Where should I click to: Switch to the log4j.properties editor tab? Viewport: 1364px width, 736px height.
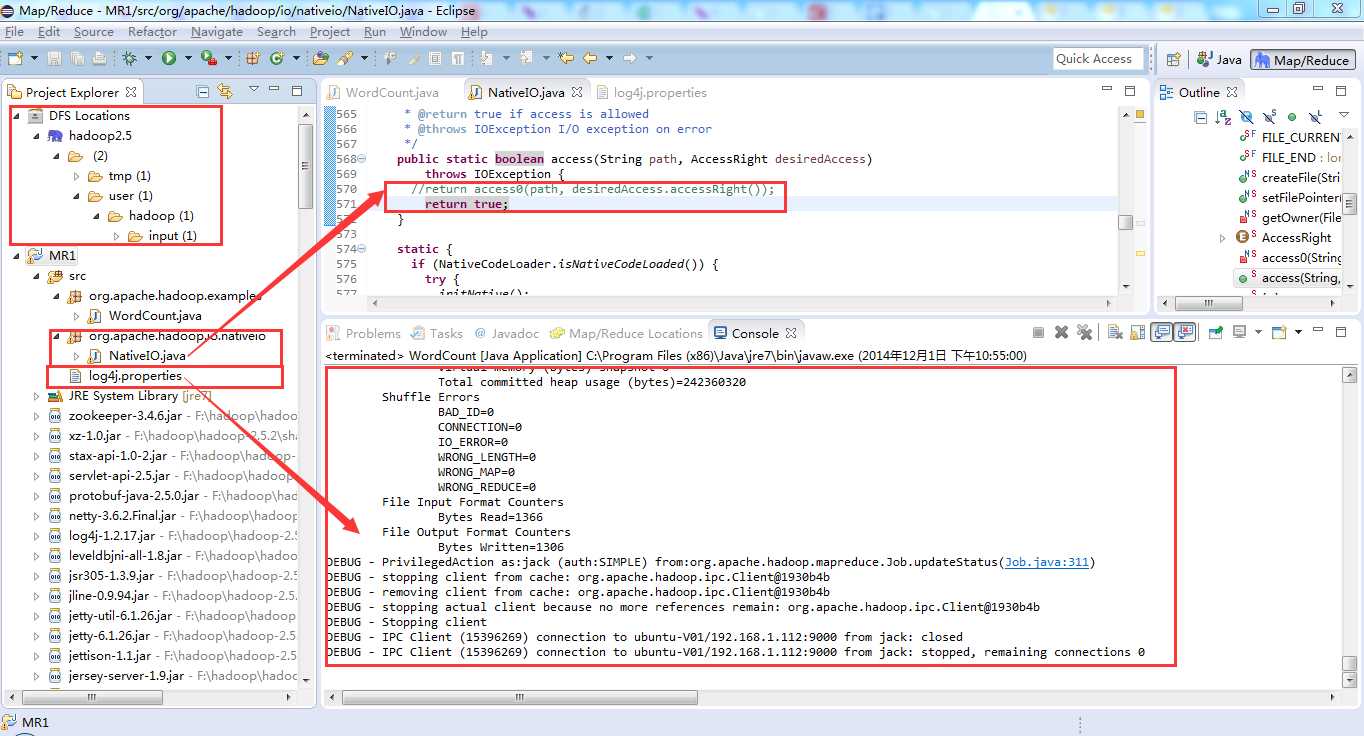(651, 92)
